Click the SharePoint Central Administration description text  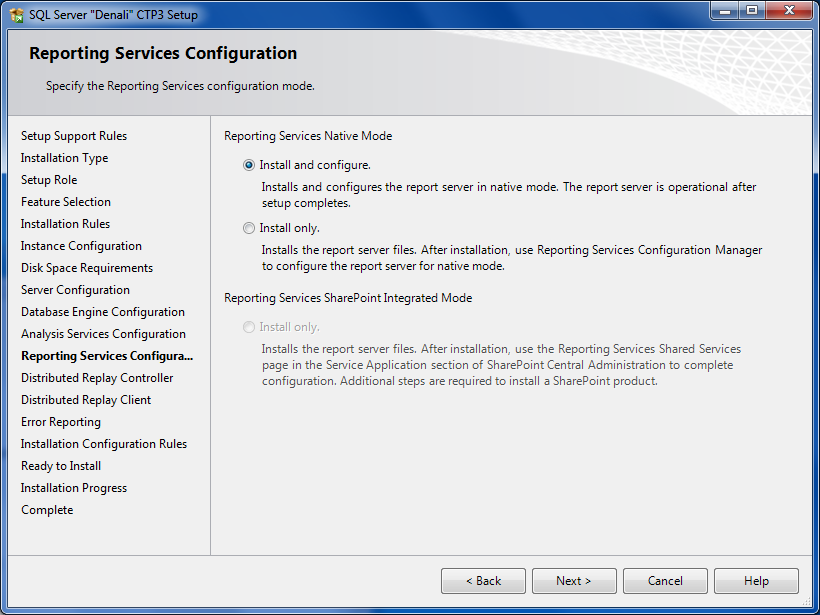coord(501,365)
